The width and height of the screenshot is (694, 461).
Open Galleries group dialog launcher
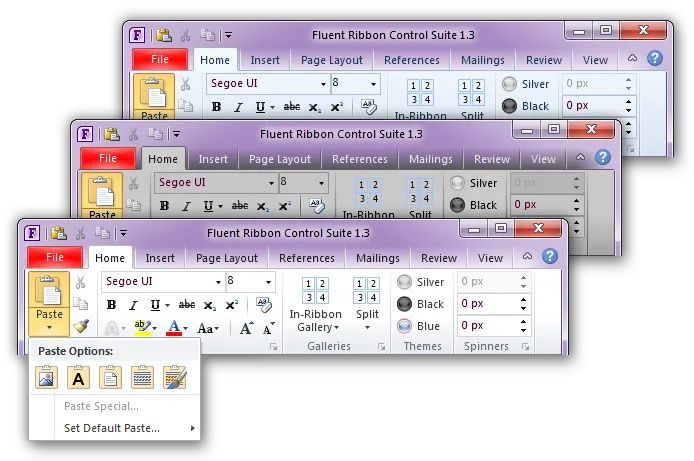pyautogui.click(x=382, y=347)
